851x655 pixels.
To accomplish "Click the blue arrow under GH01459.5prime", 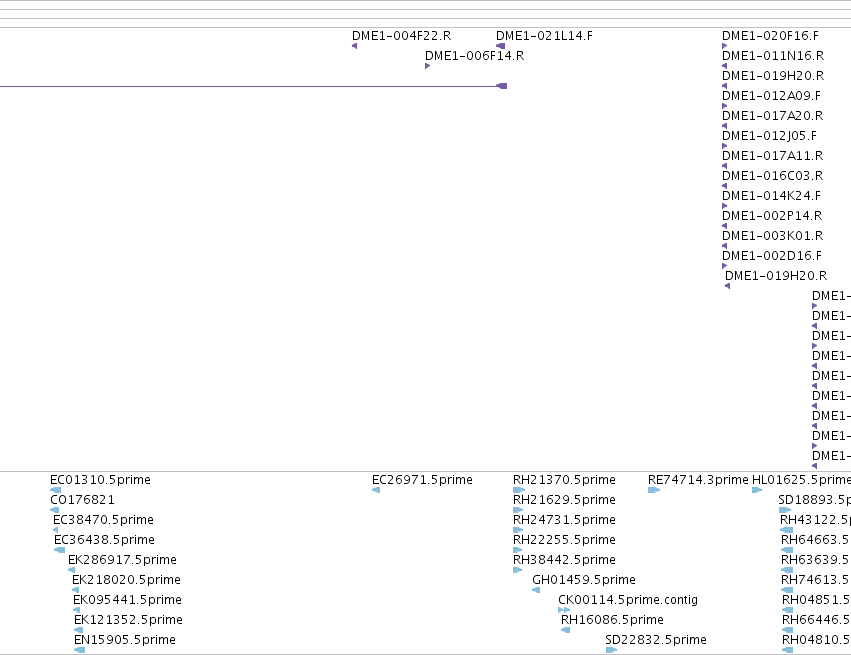I will click(x=536, y=590).
